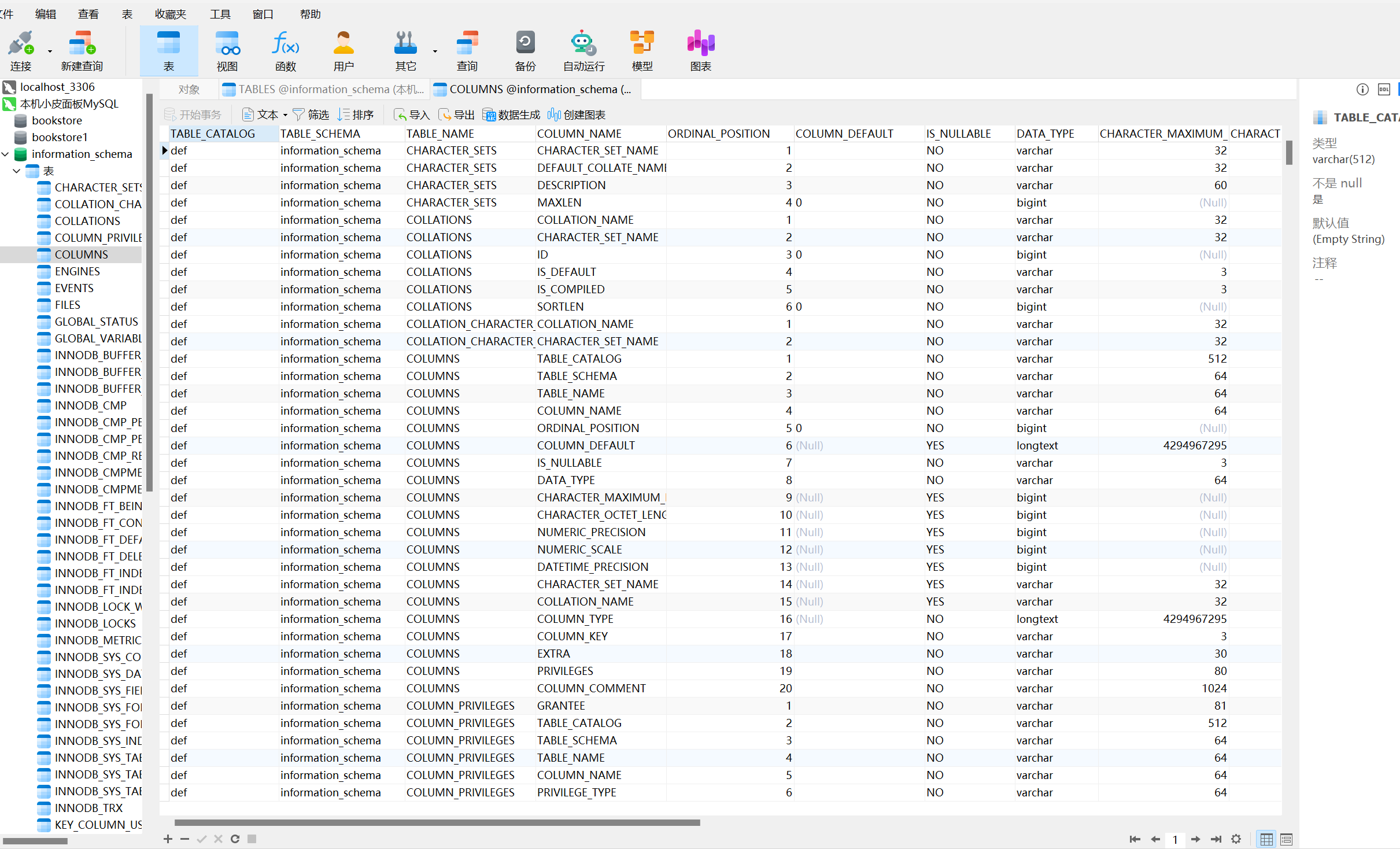Collapse the 表 tables node
This screenshot has height=849, width=1400.
coord(17,171)
